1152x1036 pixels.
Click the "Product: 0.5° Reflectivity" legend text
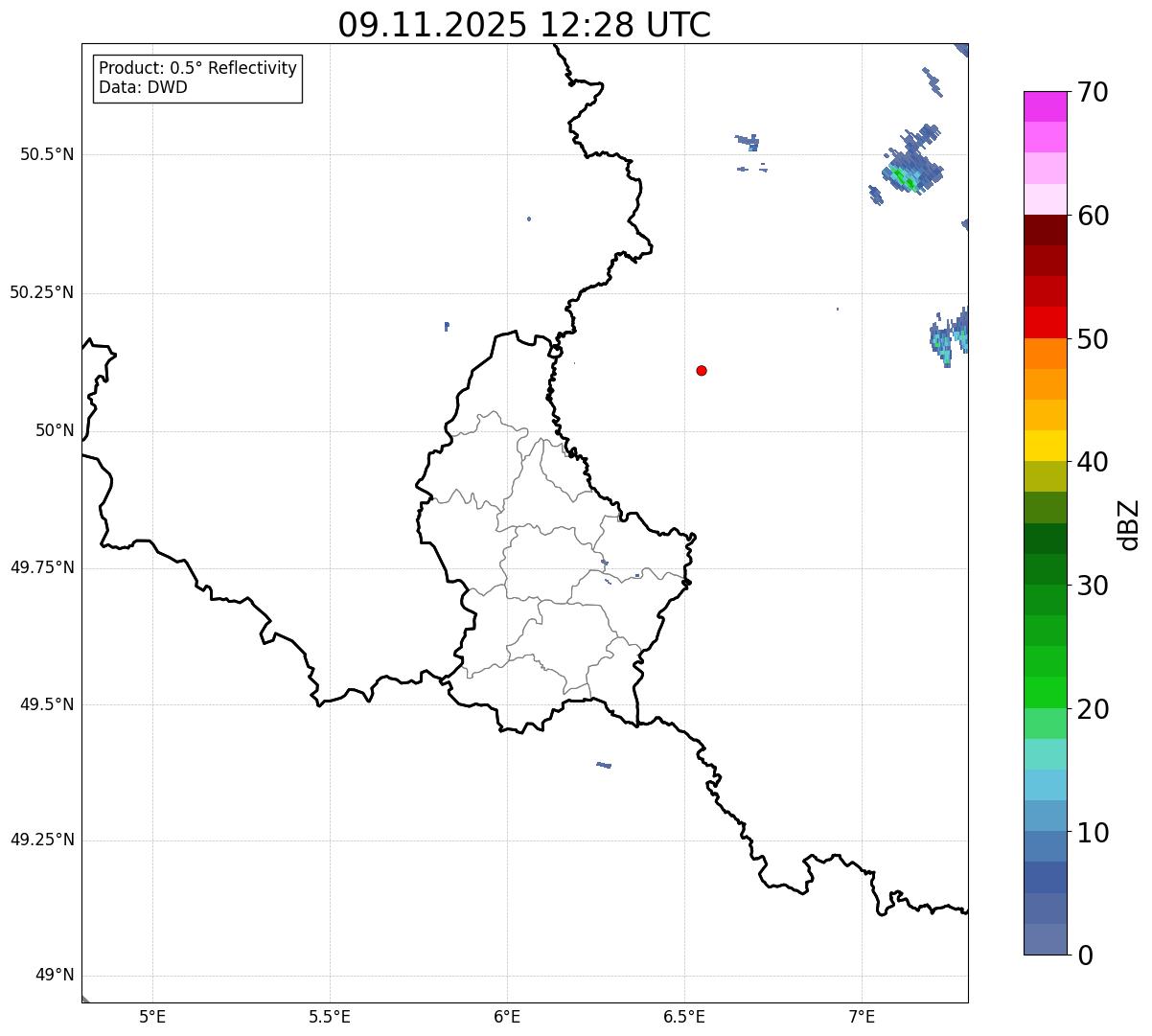pos(197,69)
